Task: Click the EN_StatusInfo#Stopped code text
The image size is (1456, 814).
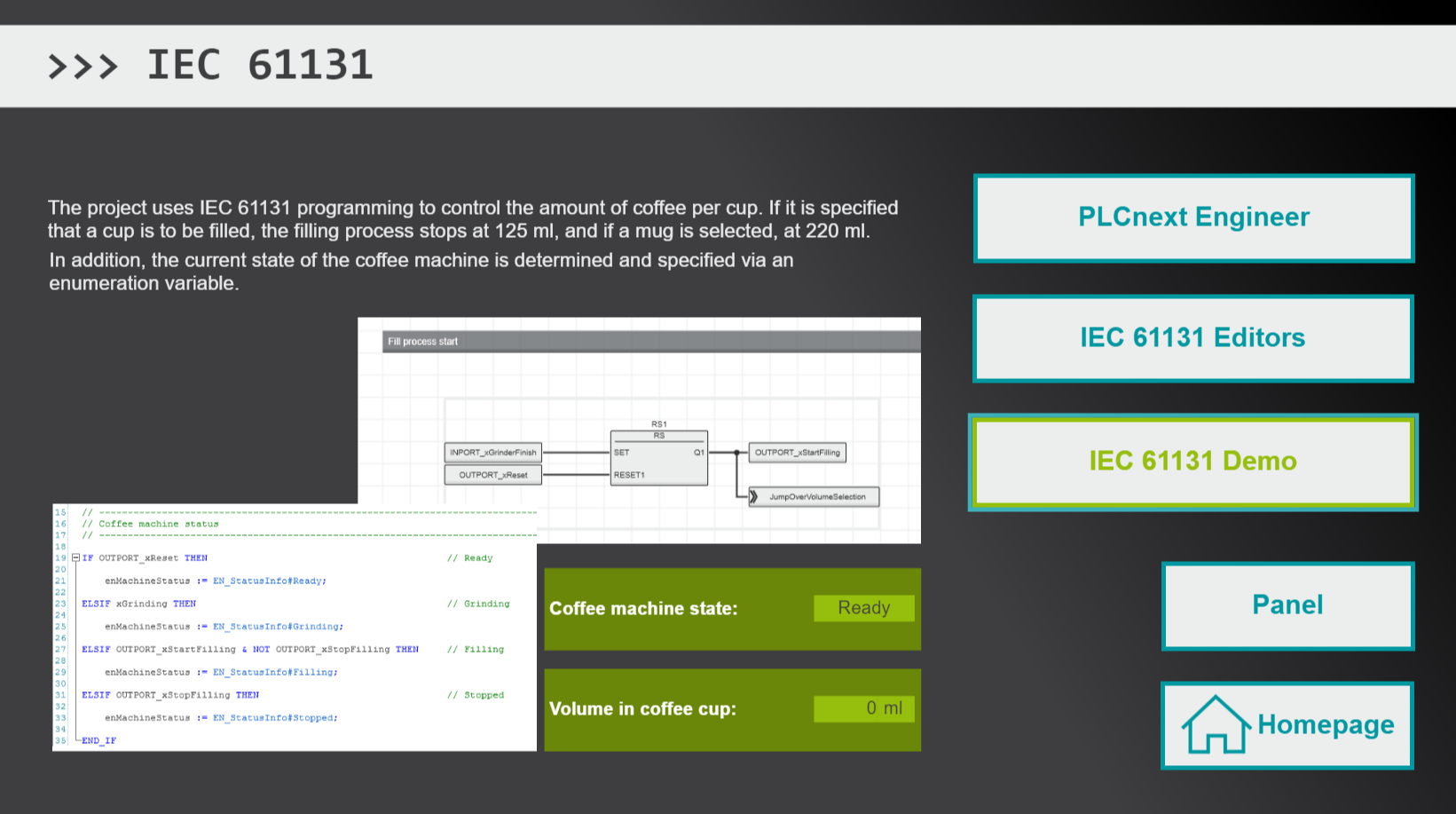Action: click(x=275, y=718)
